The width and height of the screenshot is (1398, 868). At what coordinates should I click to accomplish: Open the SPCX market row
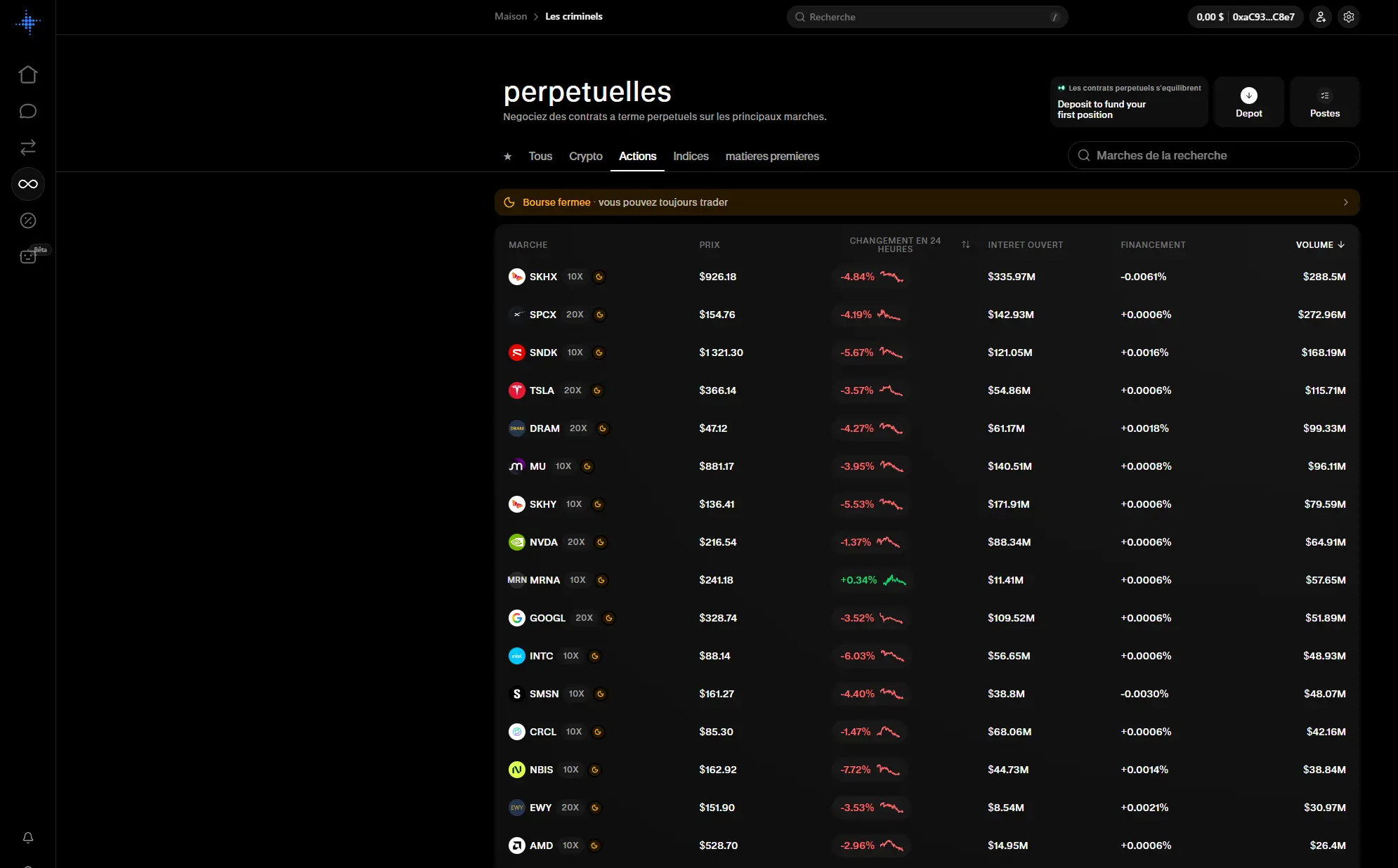point(927,315)
